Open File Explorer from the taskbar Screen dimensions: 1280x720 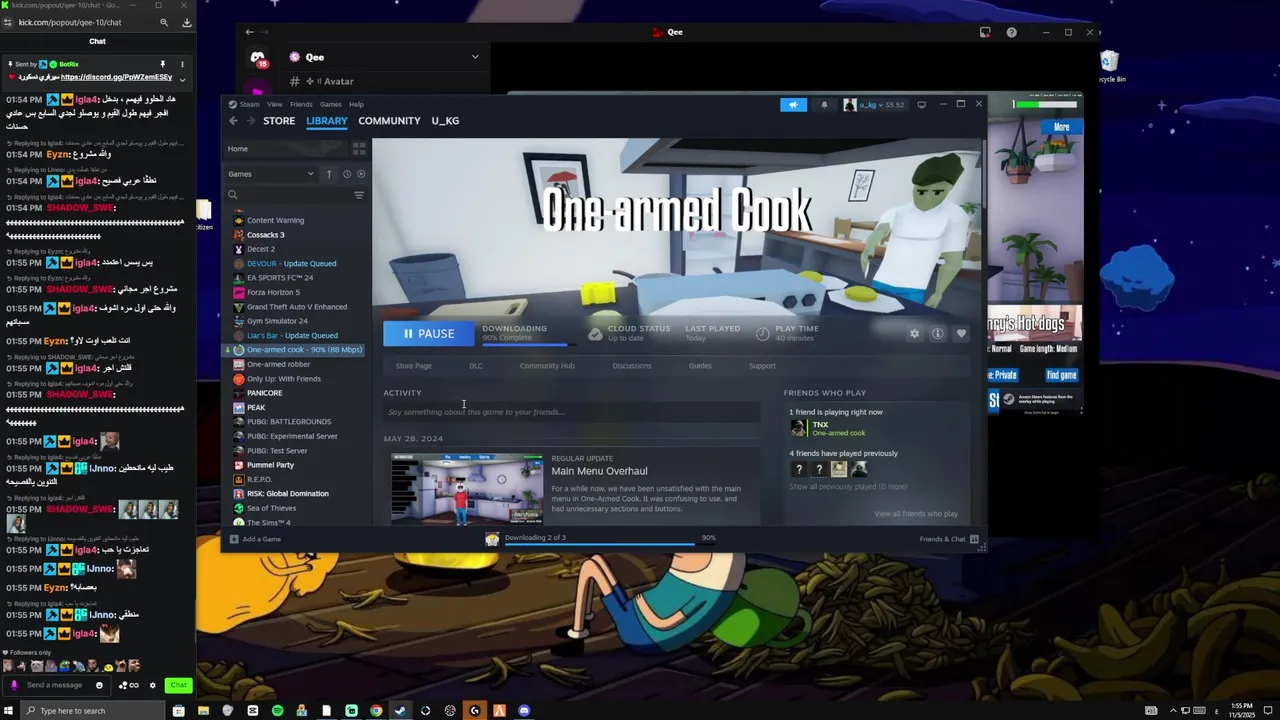point(203,711)
